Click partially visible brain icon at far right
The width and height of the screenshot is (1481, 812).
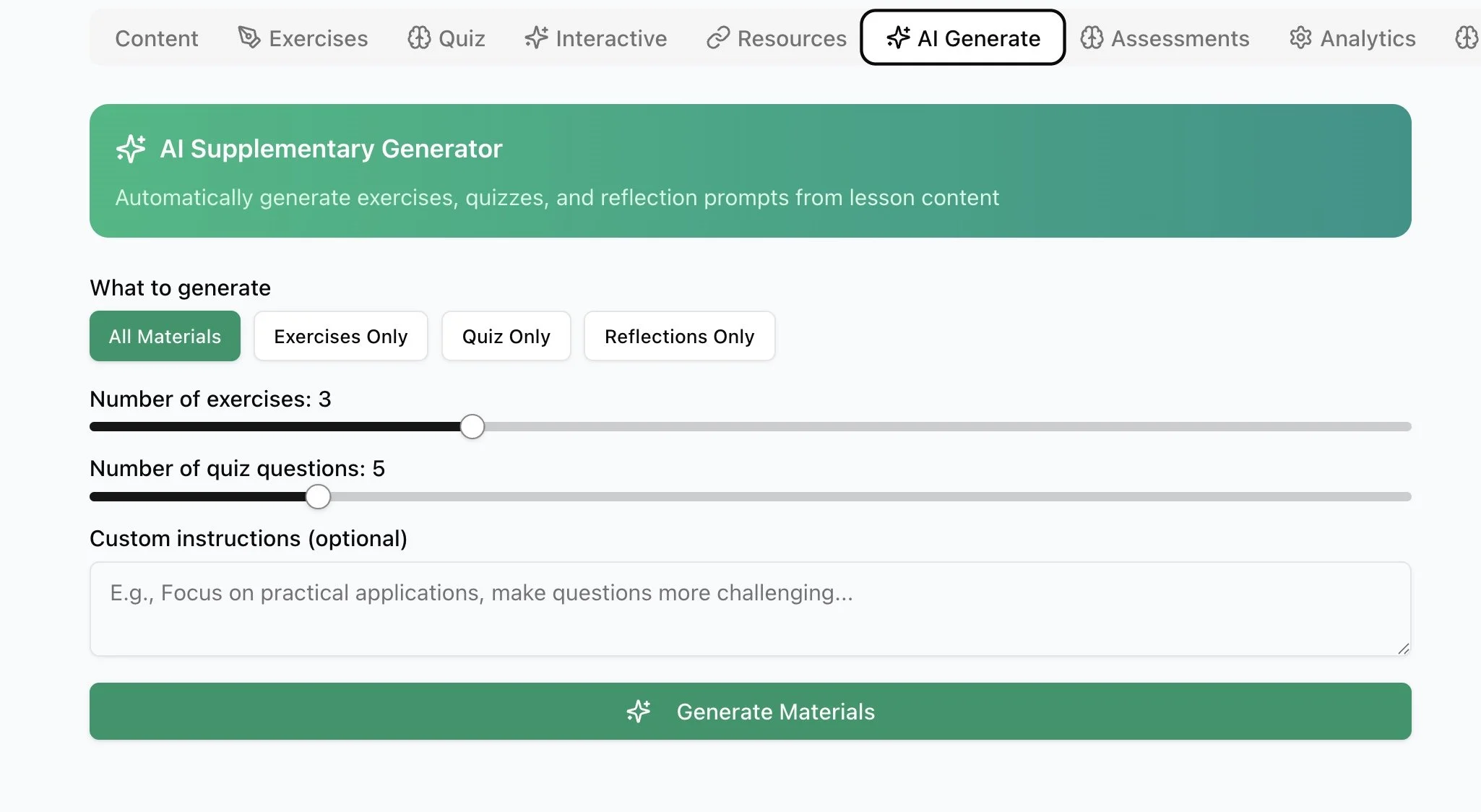pyautogui.click(x=1467, y=38)
